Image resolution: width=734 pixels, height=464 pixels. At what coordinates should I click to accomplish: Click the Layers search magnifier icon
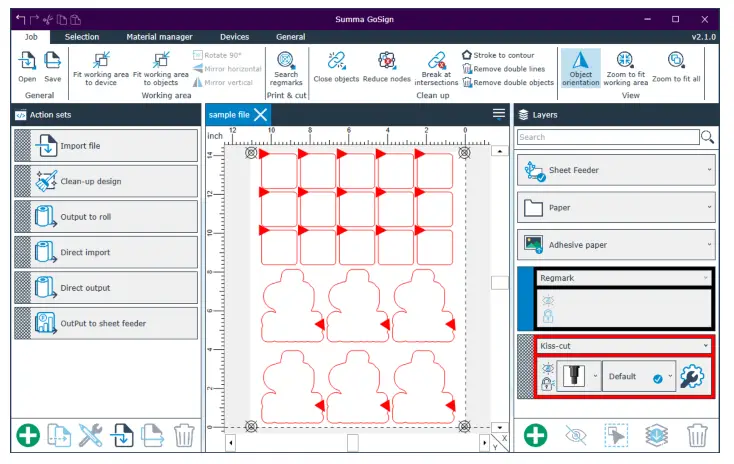coord(707,137)
